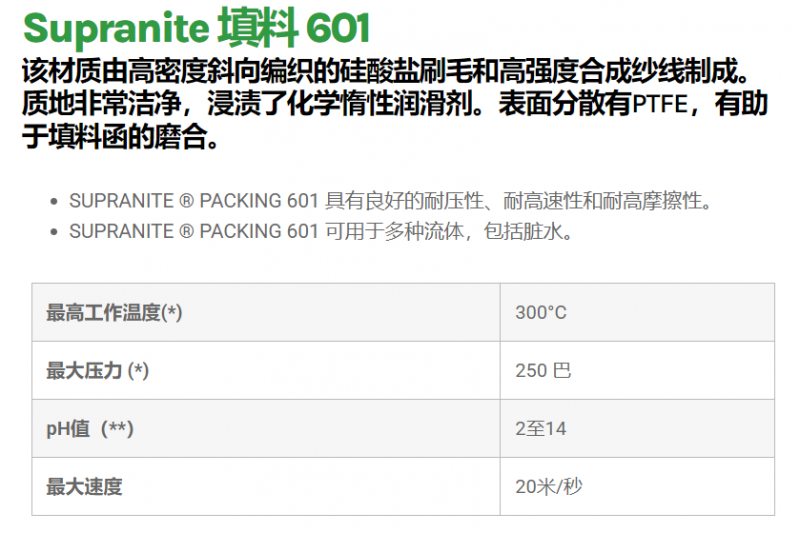Select the 最大压力 (*) table cell

coord(266,371)
